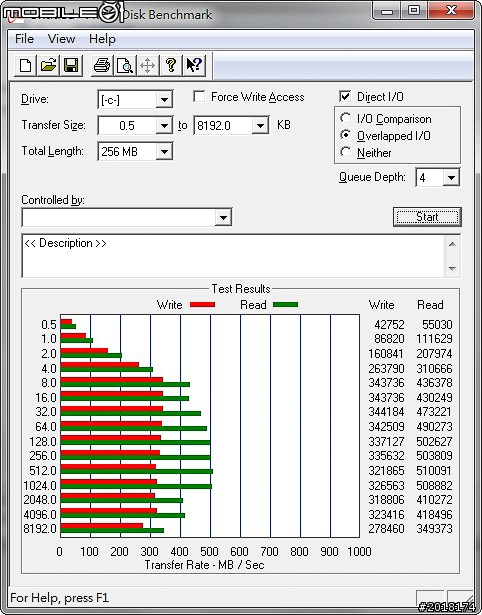Expand the Queue Depth dropdown
The height and width of the screenshot is (615, 482).
pyautogui.click(x=451, y=178)
